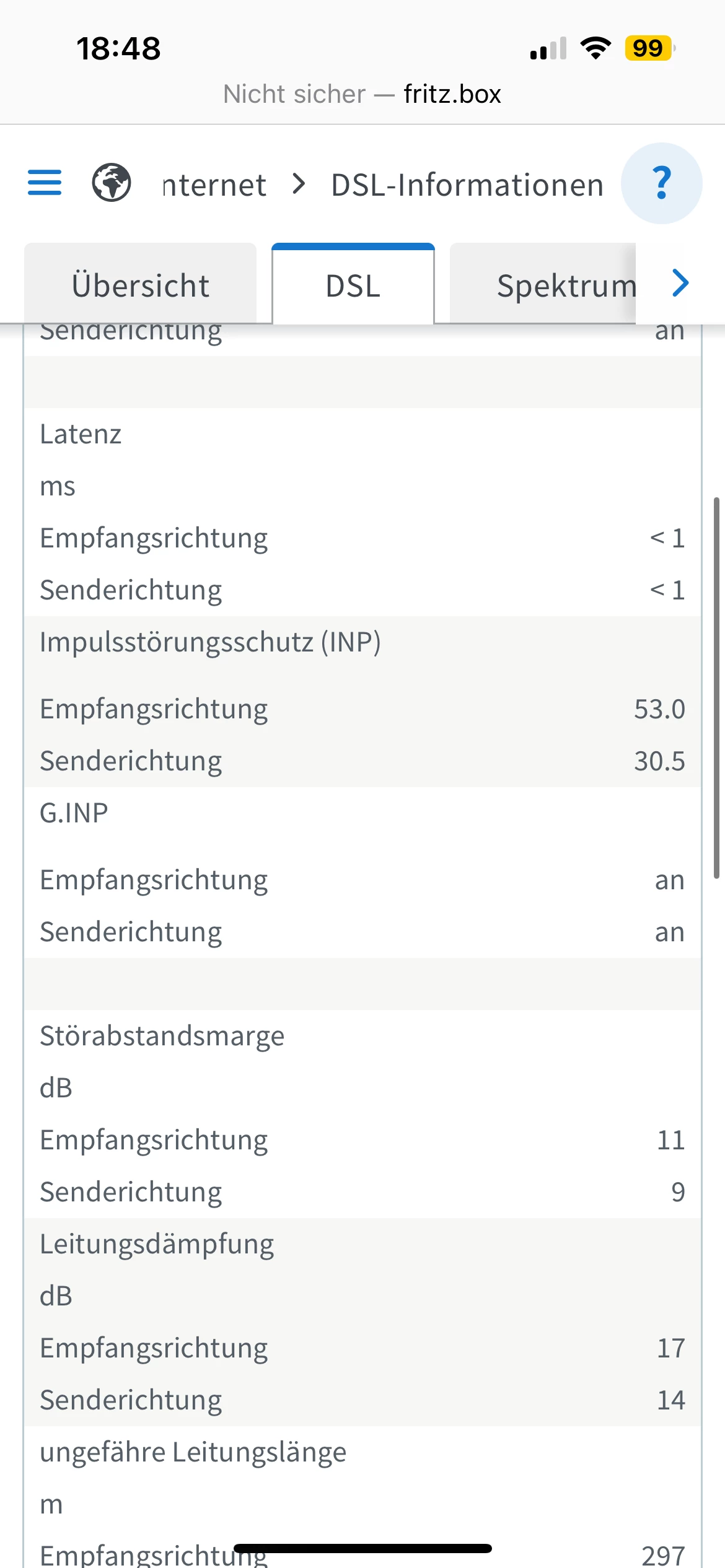725x1568 pixels.
Task: Click the Impulsstörungsschutz (INP) heading
Action: [x=211, y=642]
